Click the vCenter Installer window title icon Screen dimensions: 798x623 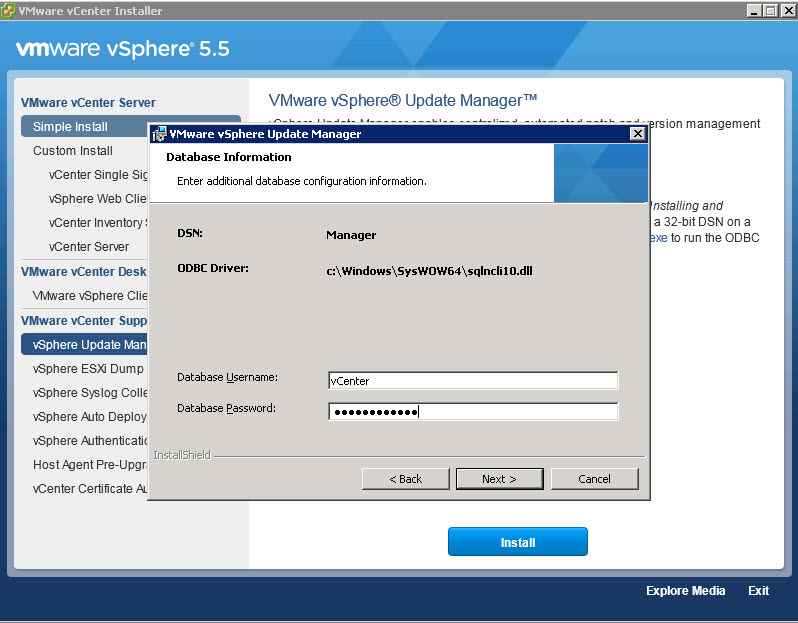(8, 11)
